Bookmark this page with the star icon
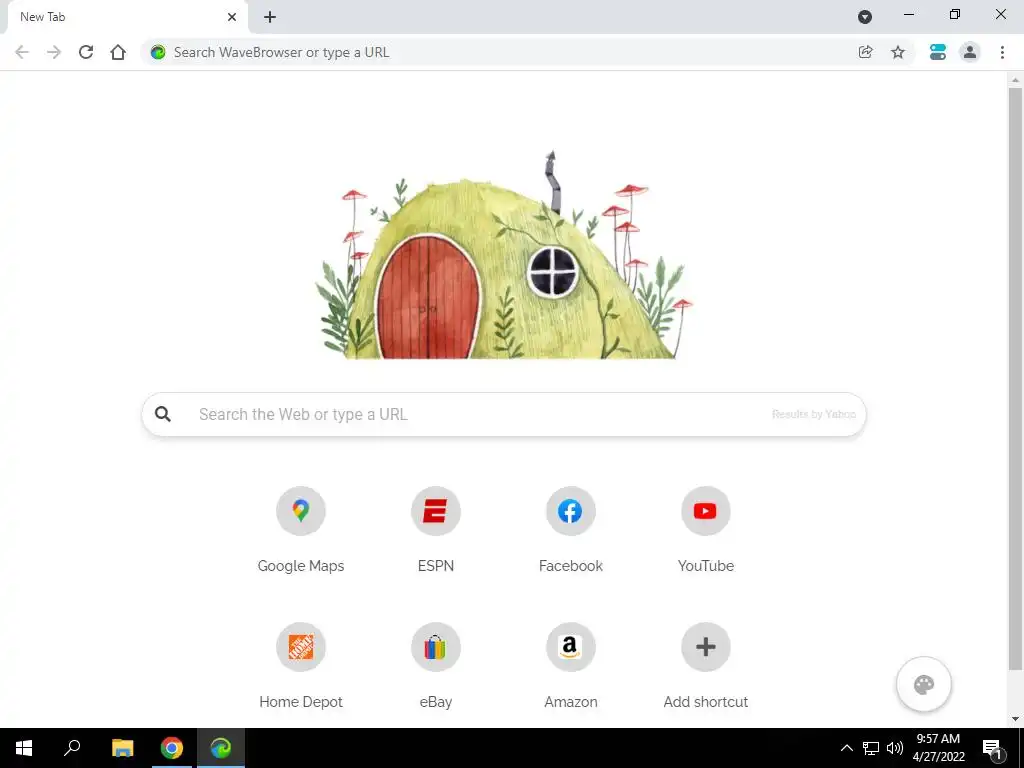Image resolution: width=1024 pixels, height=768 pixels. tap(898, 52)
